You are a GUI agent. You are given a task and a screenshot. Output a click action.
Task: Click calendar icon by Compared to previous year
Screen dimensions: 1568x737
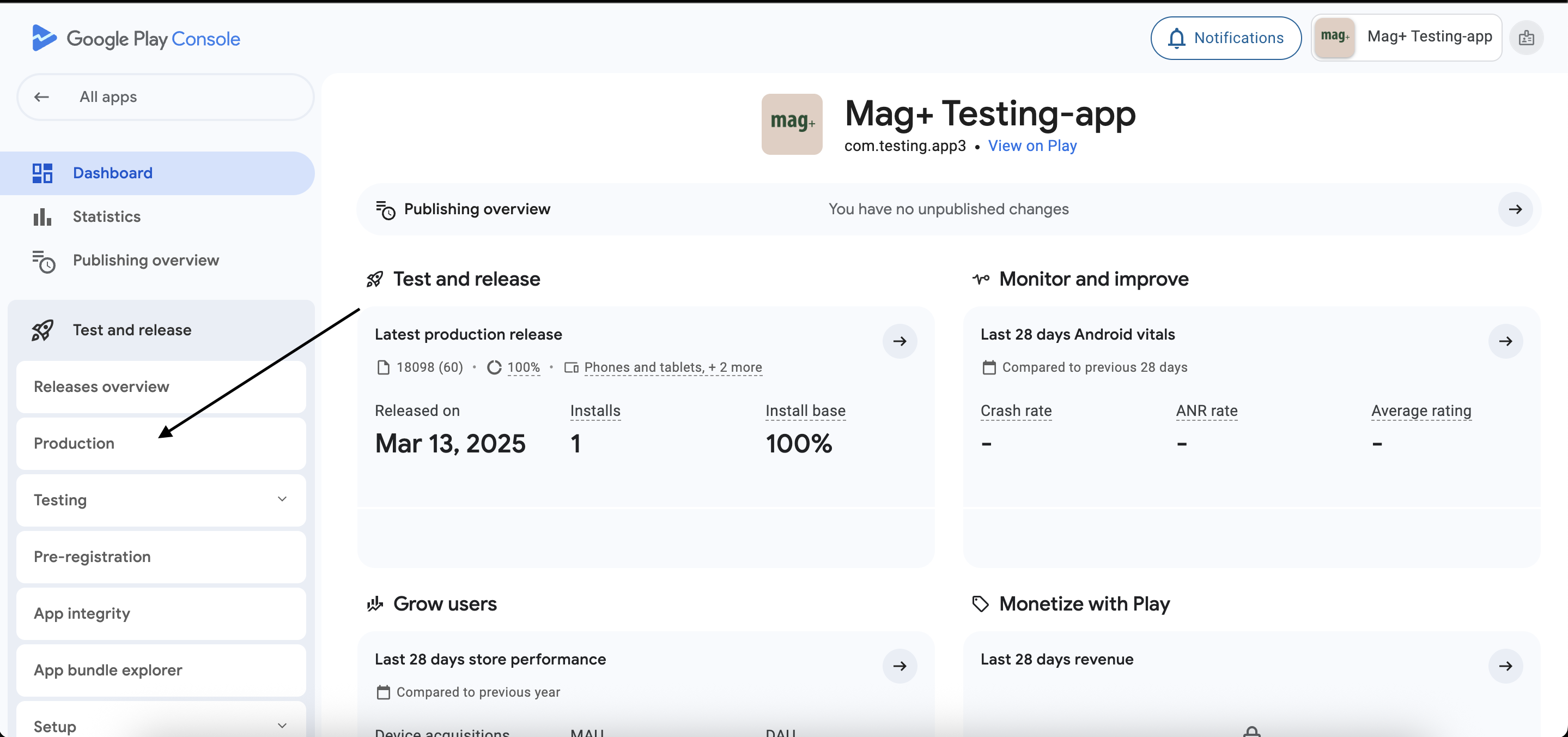coord(383,692)
